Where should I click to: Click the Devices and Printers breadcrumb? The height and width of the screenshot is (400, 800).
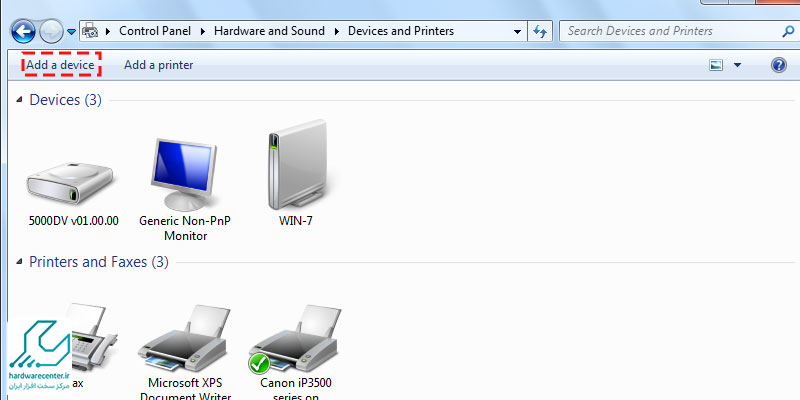pyautogui.click(x=401, y=31)
